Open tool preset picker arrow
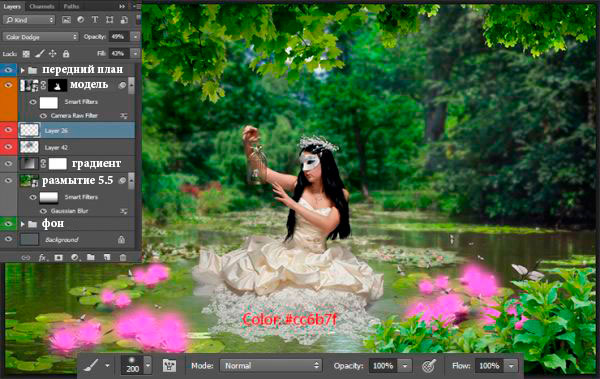Viewport: 600px width, 379px height. pos(108,366)
